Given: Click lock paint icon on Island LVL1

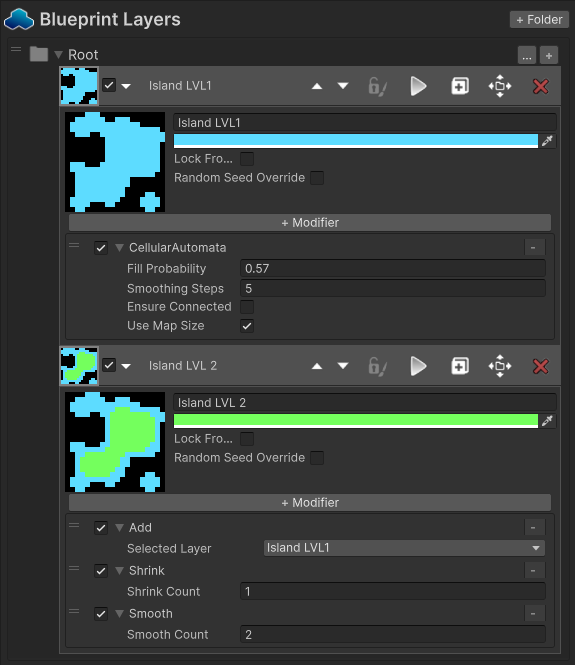Looking at the screenshot, I should 377,86.
